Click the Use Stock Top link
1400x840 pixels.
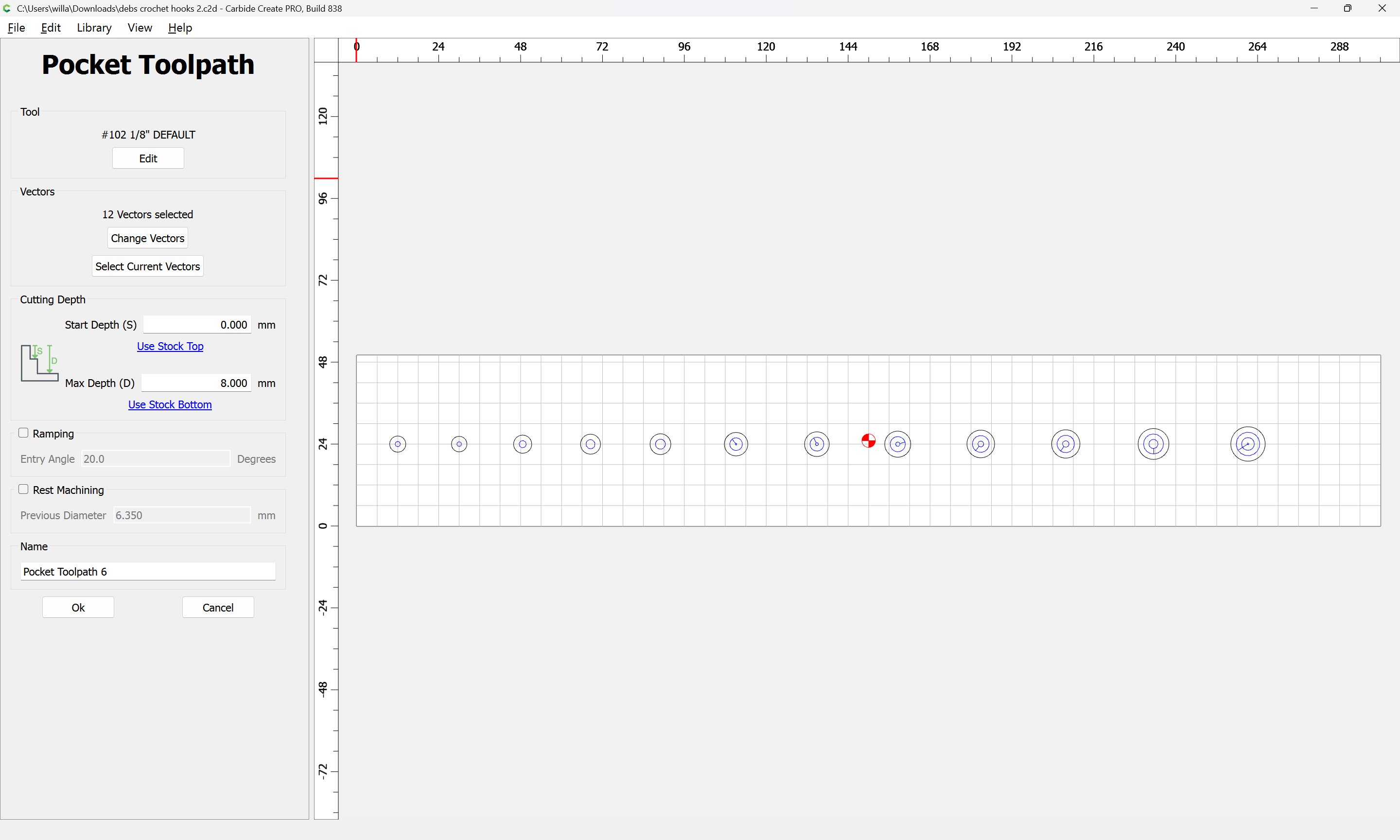coord(170,347)
